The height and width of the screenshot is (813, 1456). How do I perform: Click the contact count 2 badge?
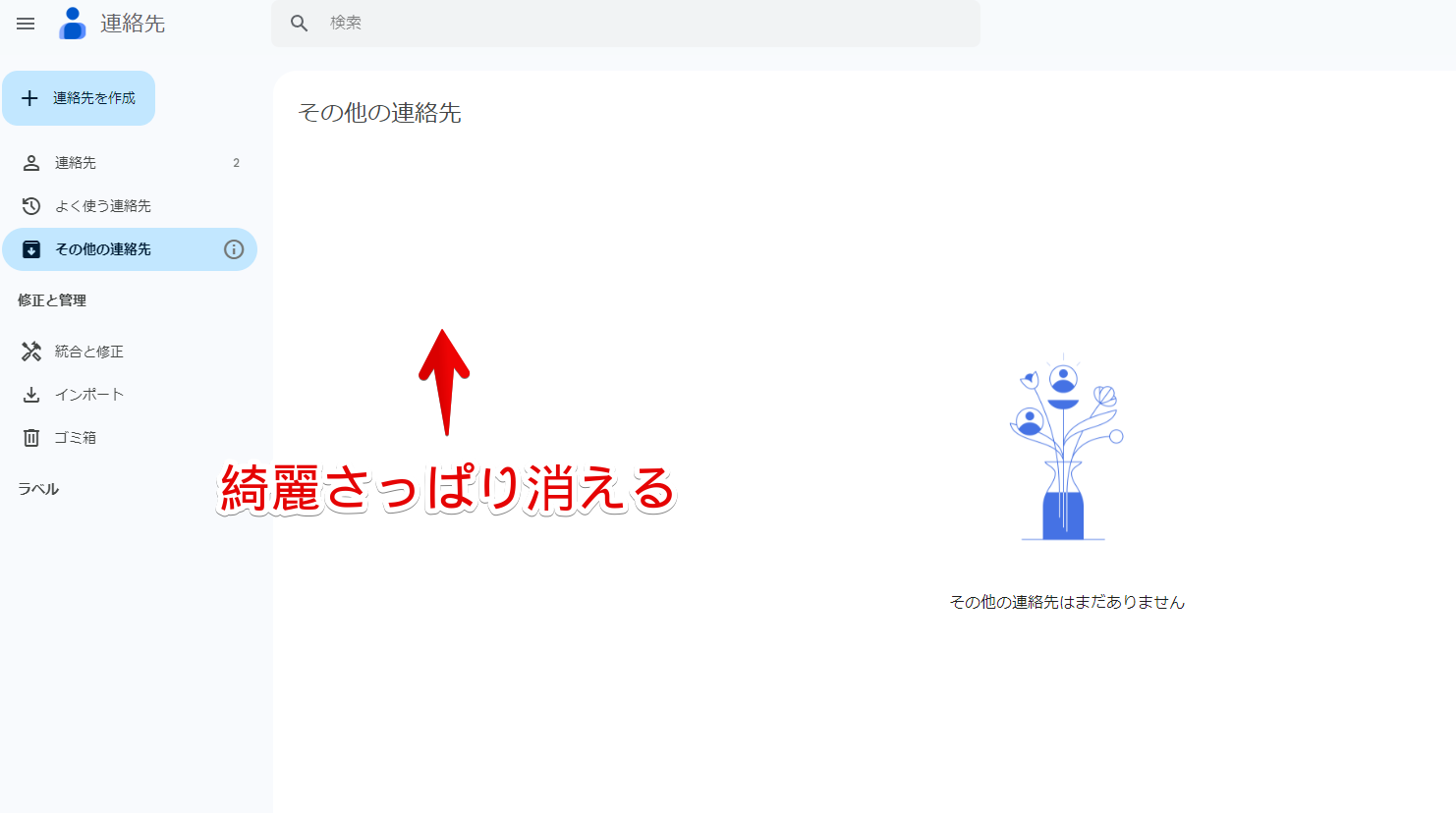[x=236, y=163]
